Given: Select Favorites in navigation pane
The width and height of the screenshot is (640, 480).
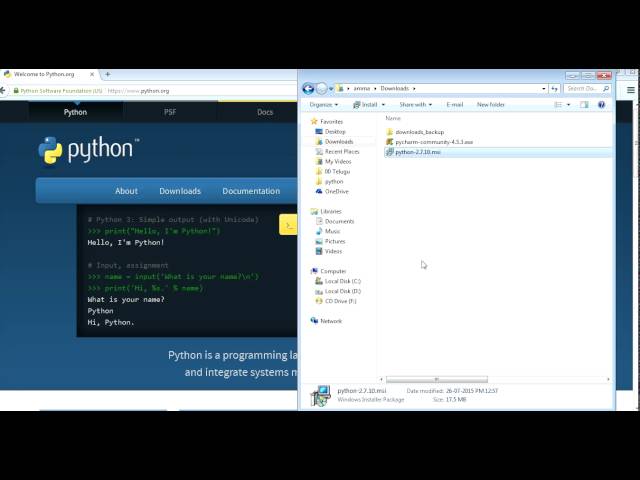Looking at the screenshot, I should (327, 122).
